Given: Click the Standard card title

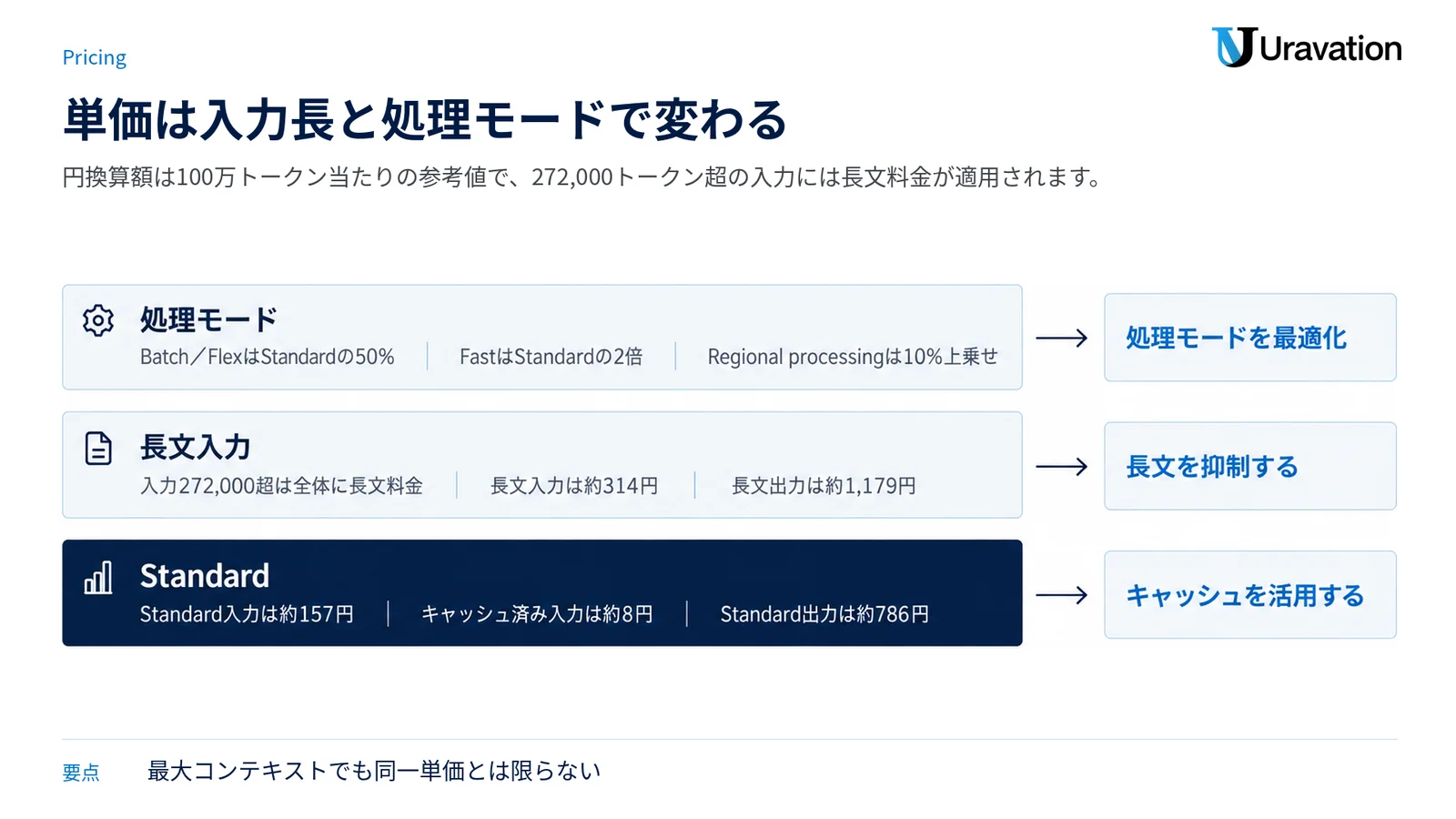Looking at the screenshot, I should pos(205,576).
